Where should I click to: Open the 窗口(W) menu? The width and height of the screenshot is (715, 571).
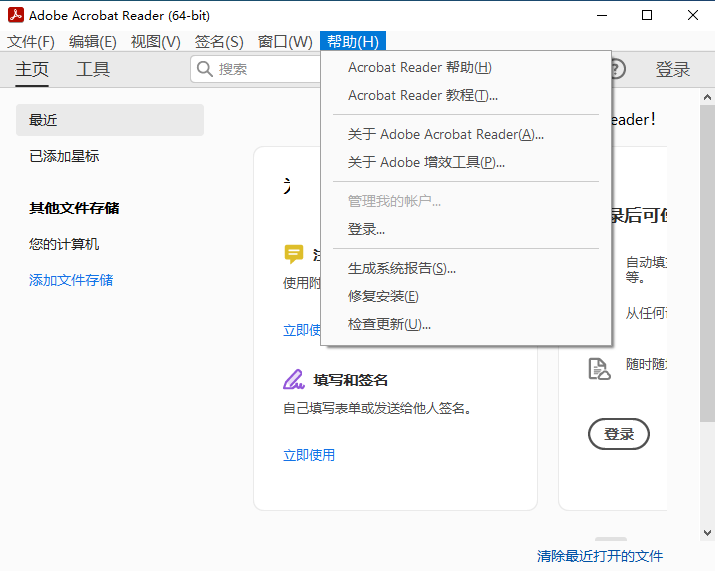click(x=285, y=42)
